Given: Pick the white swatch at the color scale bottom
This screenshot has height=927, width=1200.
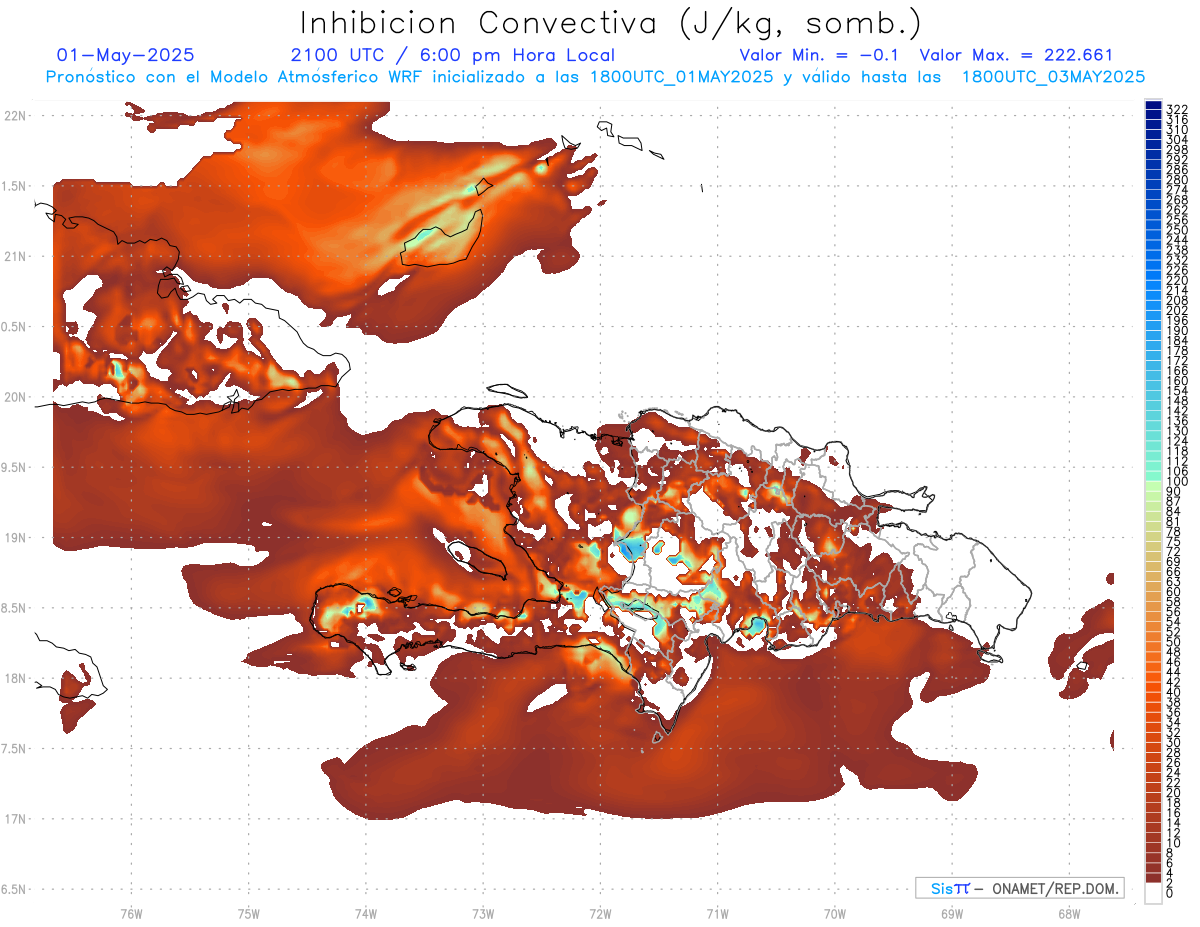Looking at the screenshot, I should coord(1153,893).
